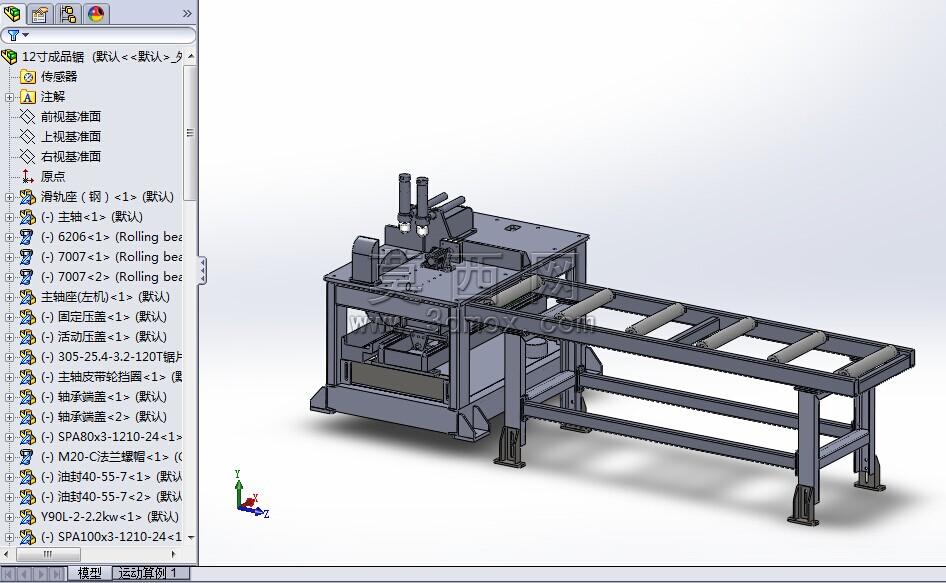This screenshot has width=946, height=583.
Task: Switch to the 运动算例 1 tab
Action: [148, 573]
